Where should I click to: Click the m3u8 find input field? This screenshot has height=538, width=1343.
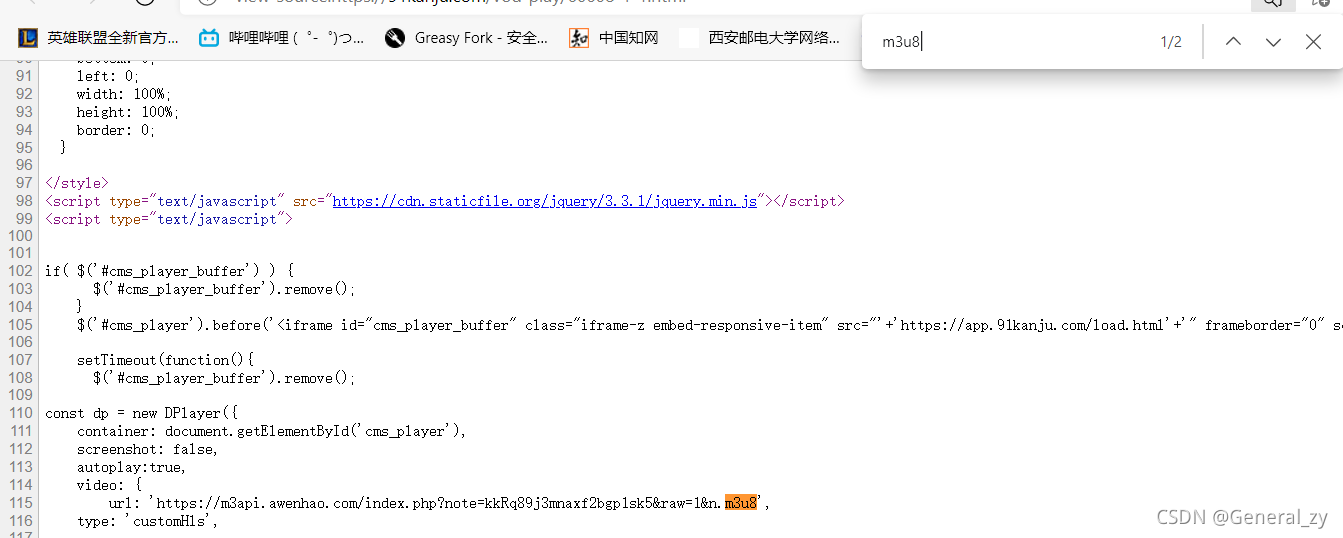pos(1010,42)
